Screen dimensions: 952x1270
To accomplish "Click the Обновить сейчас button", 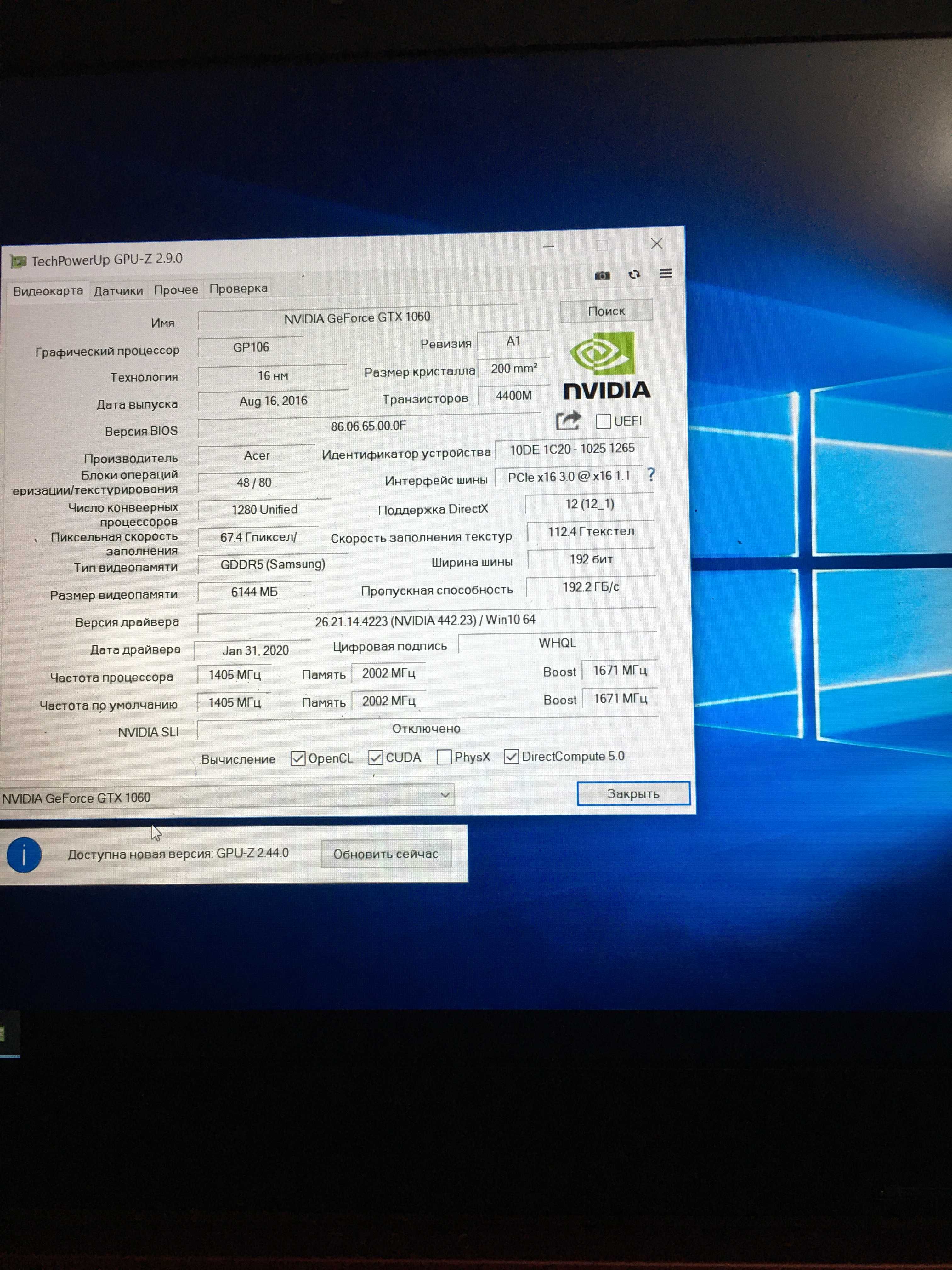I will coord(386,854).
